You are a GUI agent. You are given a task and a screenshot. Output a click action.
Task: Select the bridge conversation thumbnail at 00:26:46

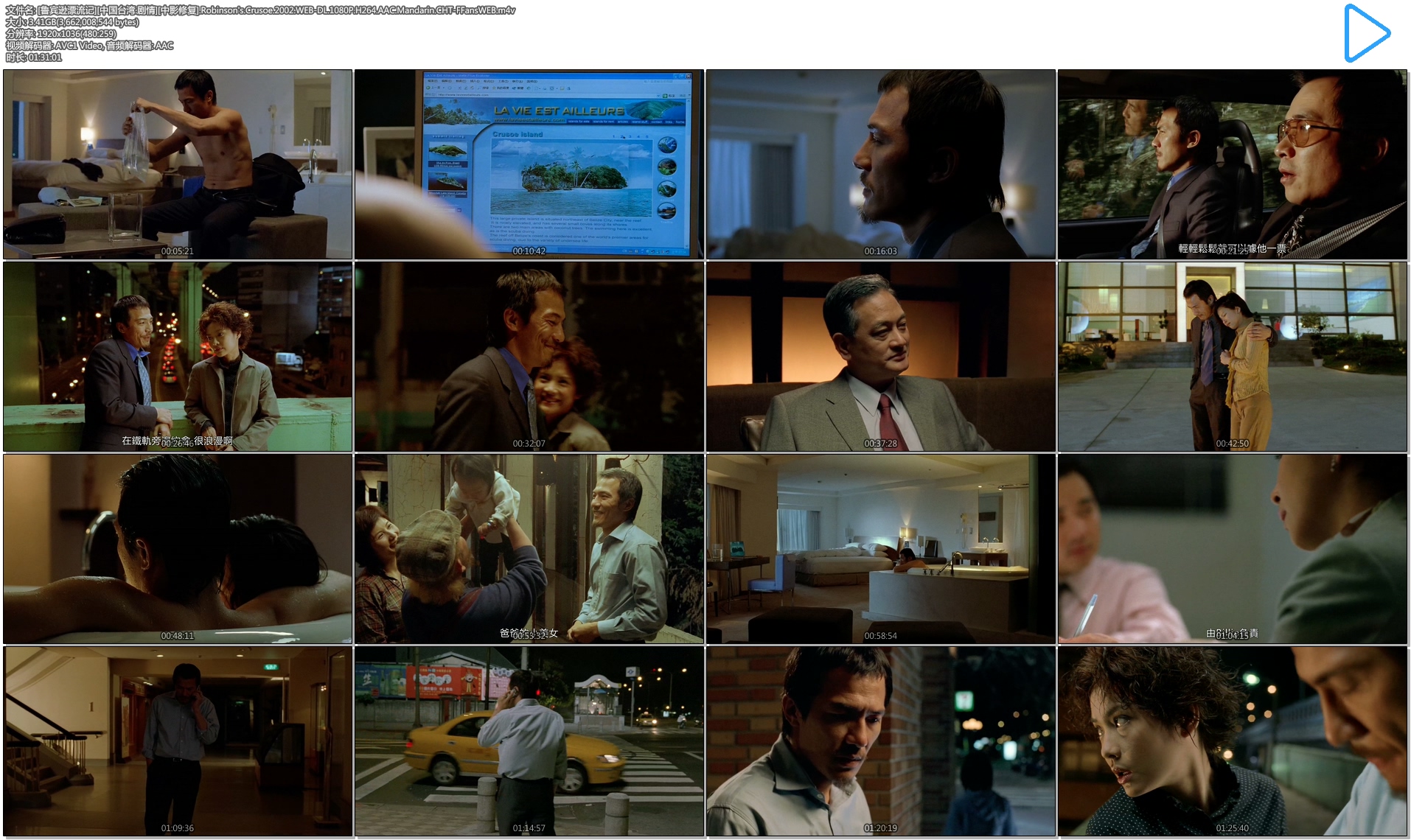coord(178,357)
